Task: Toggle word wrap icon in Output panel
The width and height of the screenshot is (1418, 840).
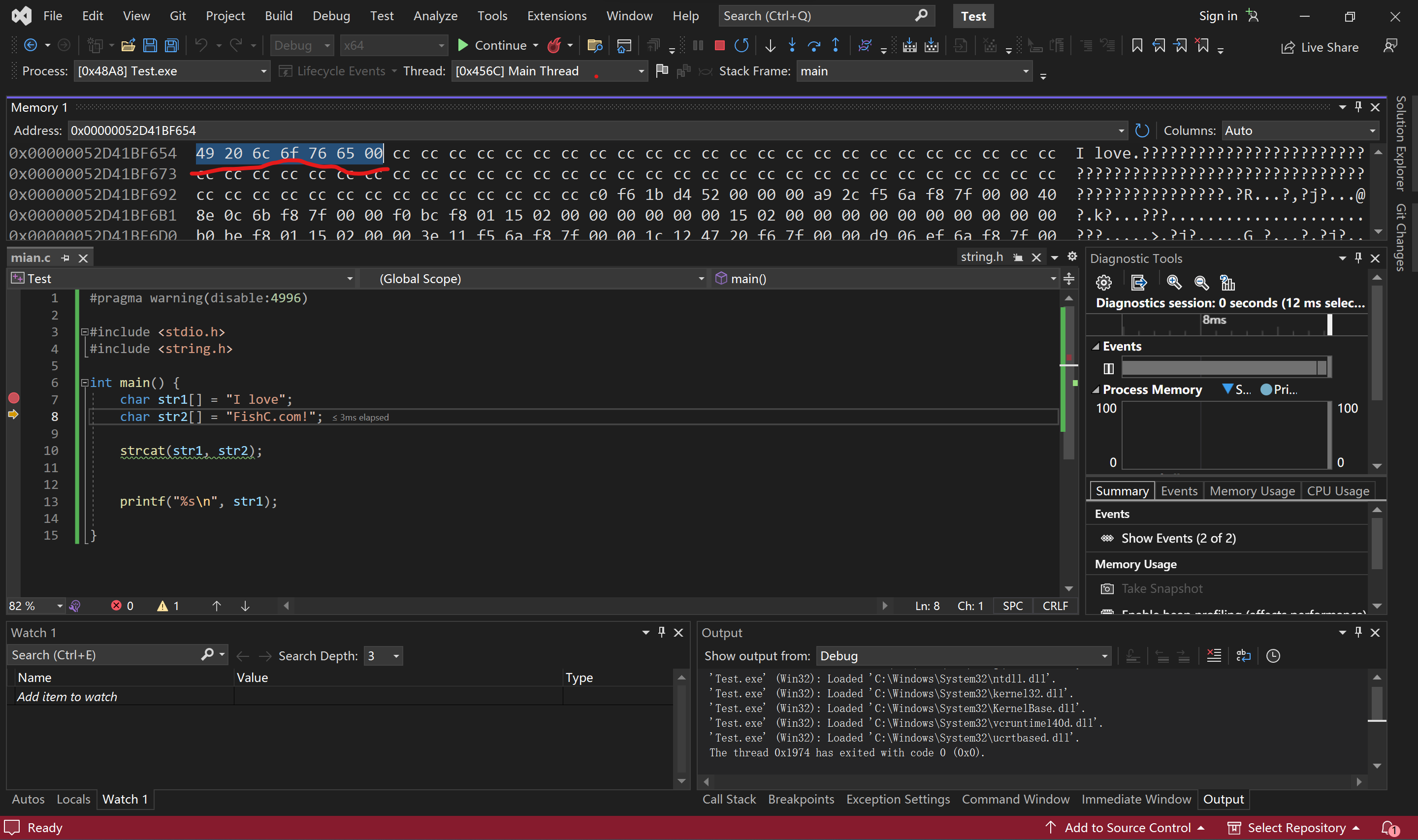Action: click(x=1243, y=656)
